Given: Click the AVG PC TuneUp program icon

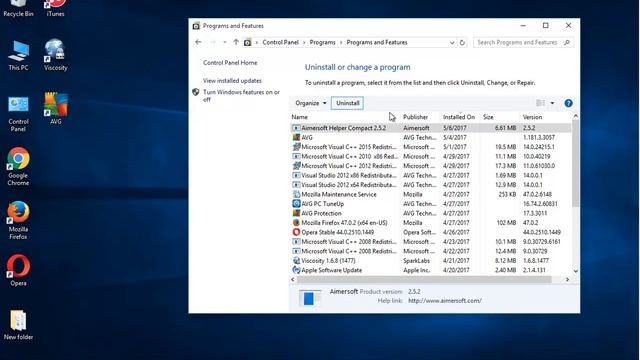Looking at the screenshot, I should (x=296, y=204).
